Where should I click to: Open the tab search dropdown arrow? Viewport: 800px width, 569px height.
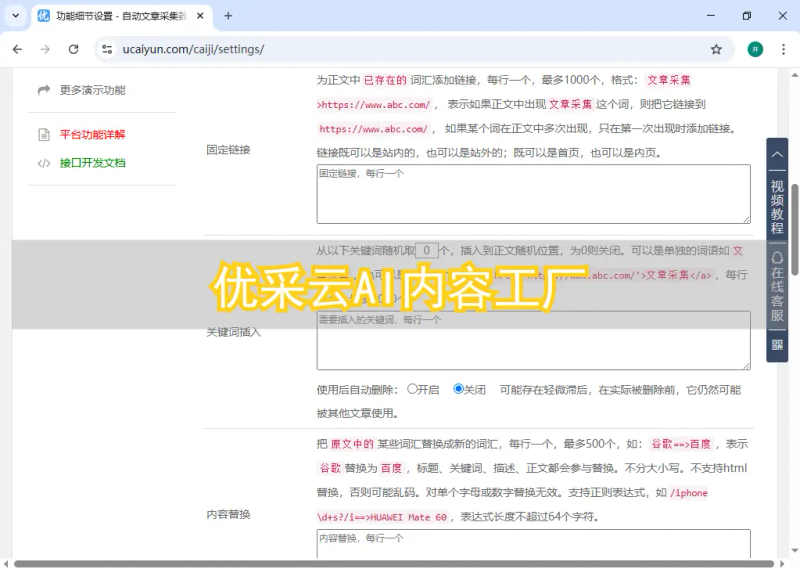click(x=15, y=16)
